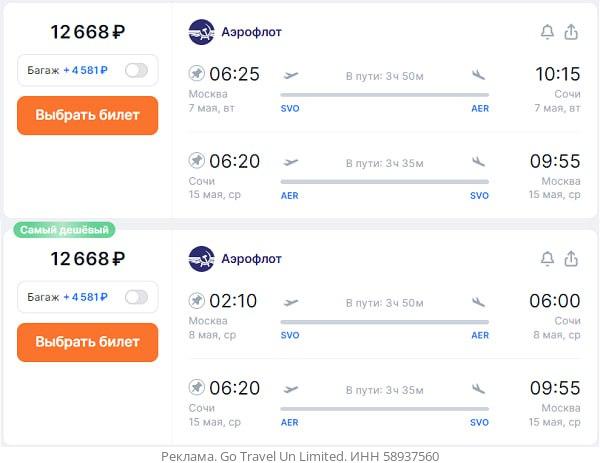
Task: Click the 'Самый дешёвый' green badge
Action: tap(64, 230)
